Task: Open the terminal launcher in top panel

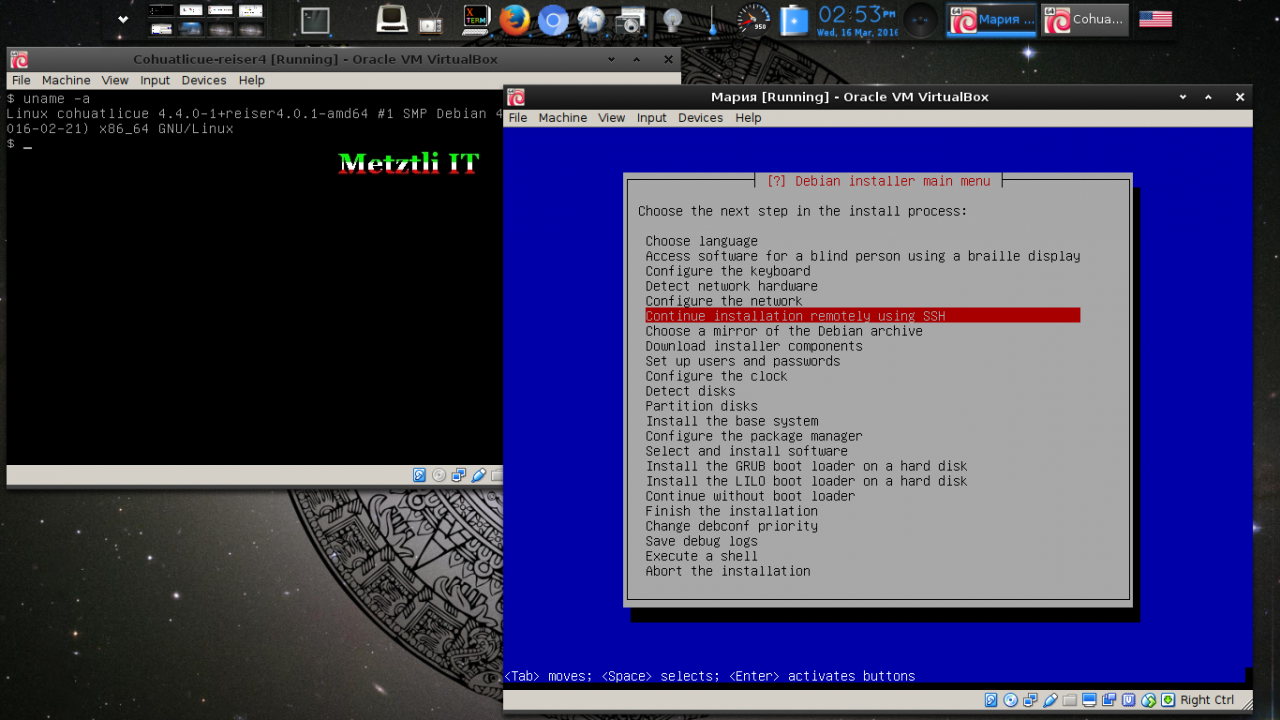Action: tap(316, 20)
